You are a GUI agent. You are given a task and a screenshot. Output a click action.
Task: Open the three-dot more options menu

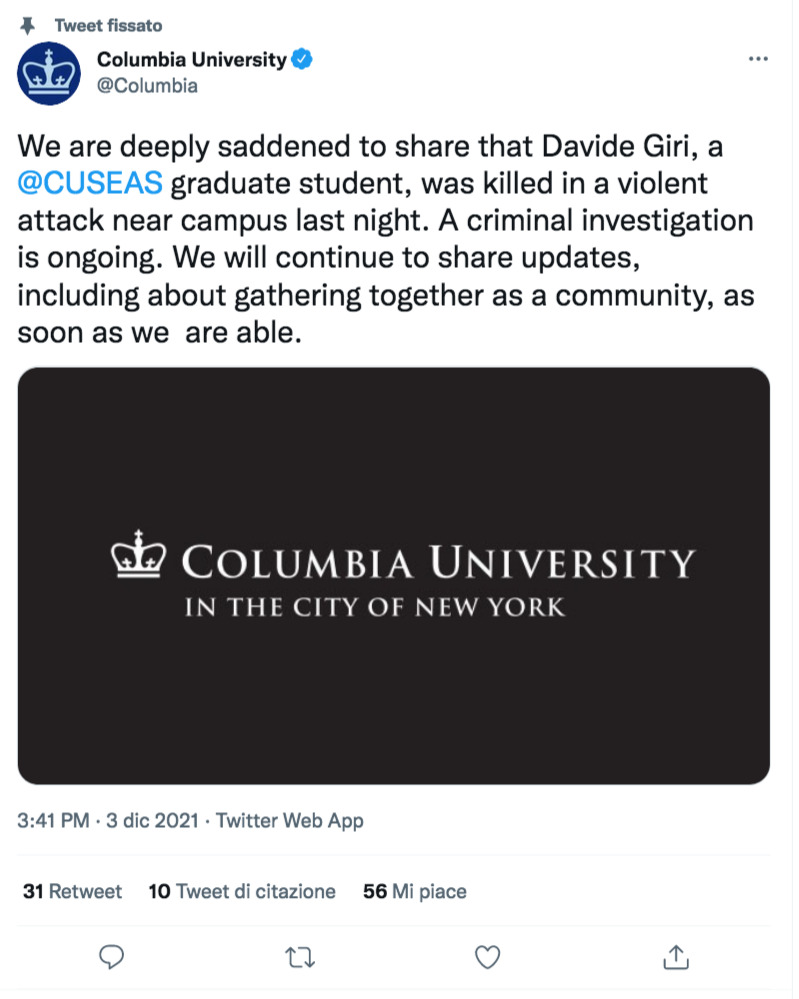(758, 60)
